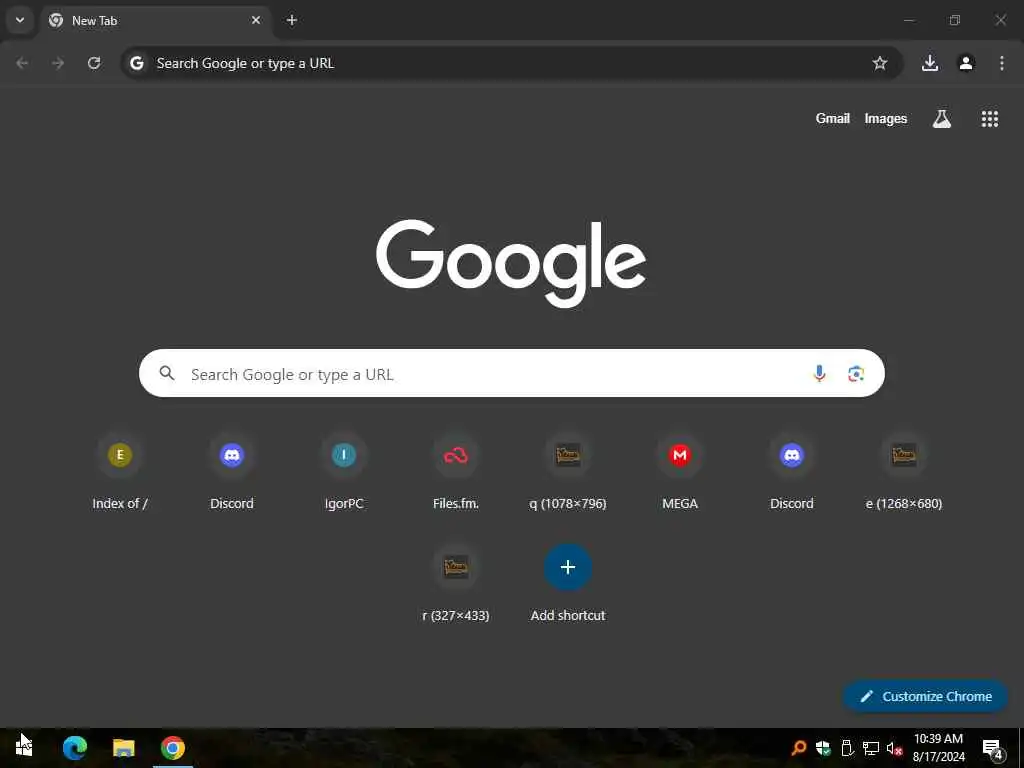Open the Gmail link
This screenshot has height=768, width=1024.
833,118
